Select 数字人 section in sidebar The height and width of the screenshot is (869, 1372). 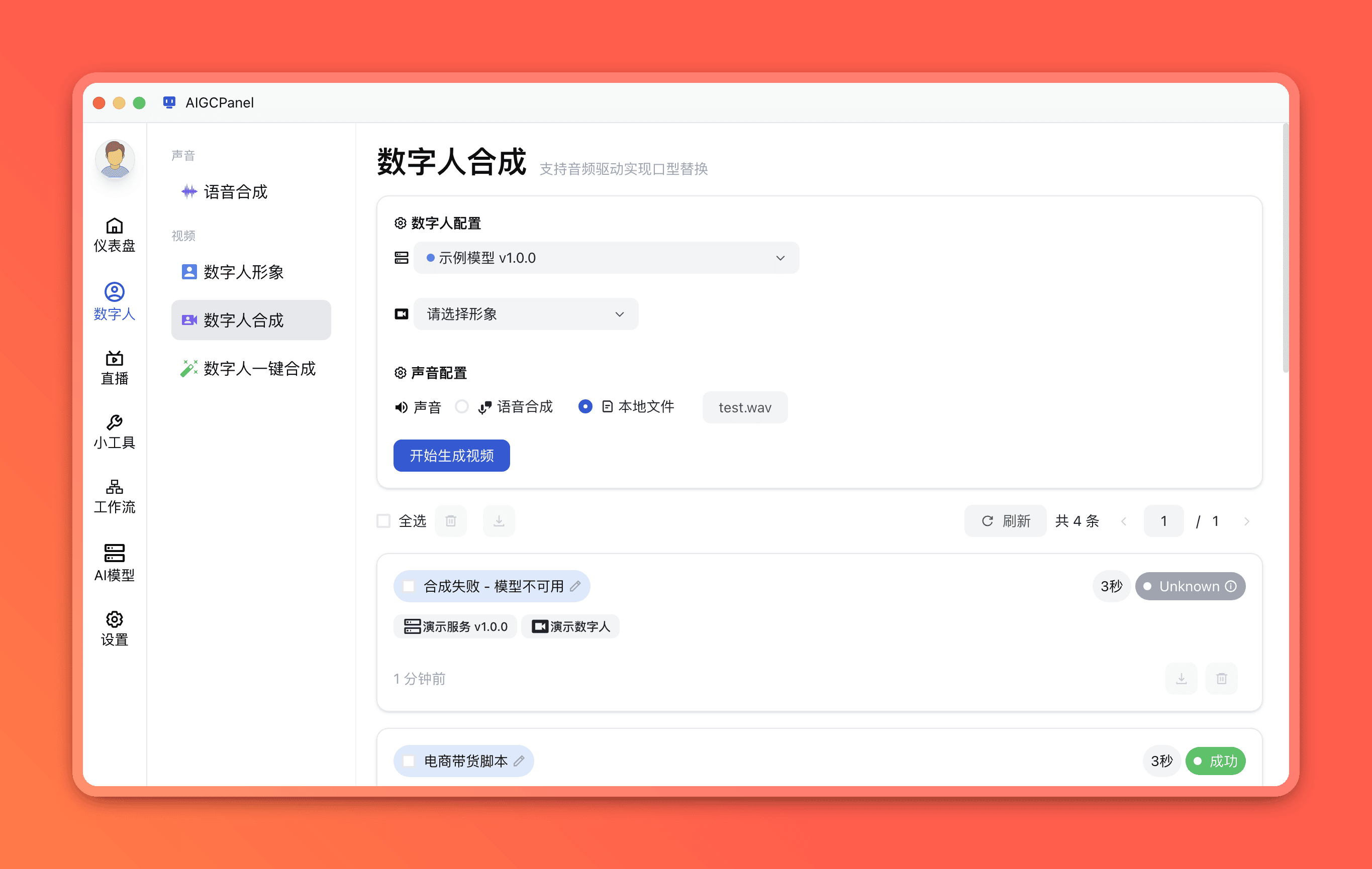pos(115,301)
